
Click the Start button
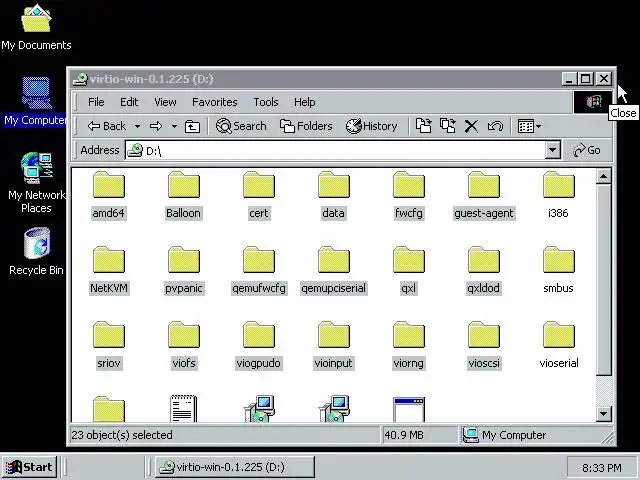coord(29,467)
